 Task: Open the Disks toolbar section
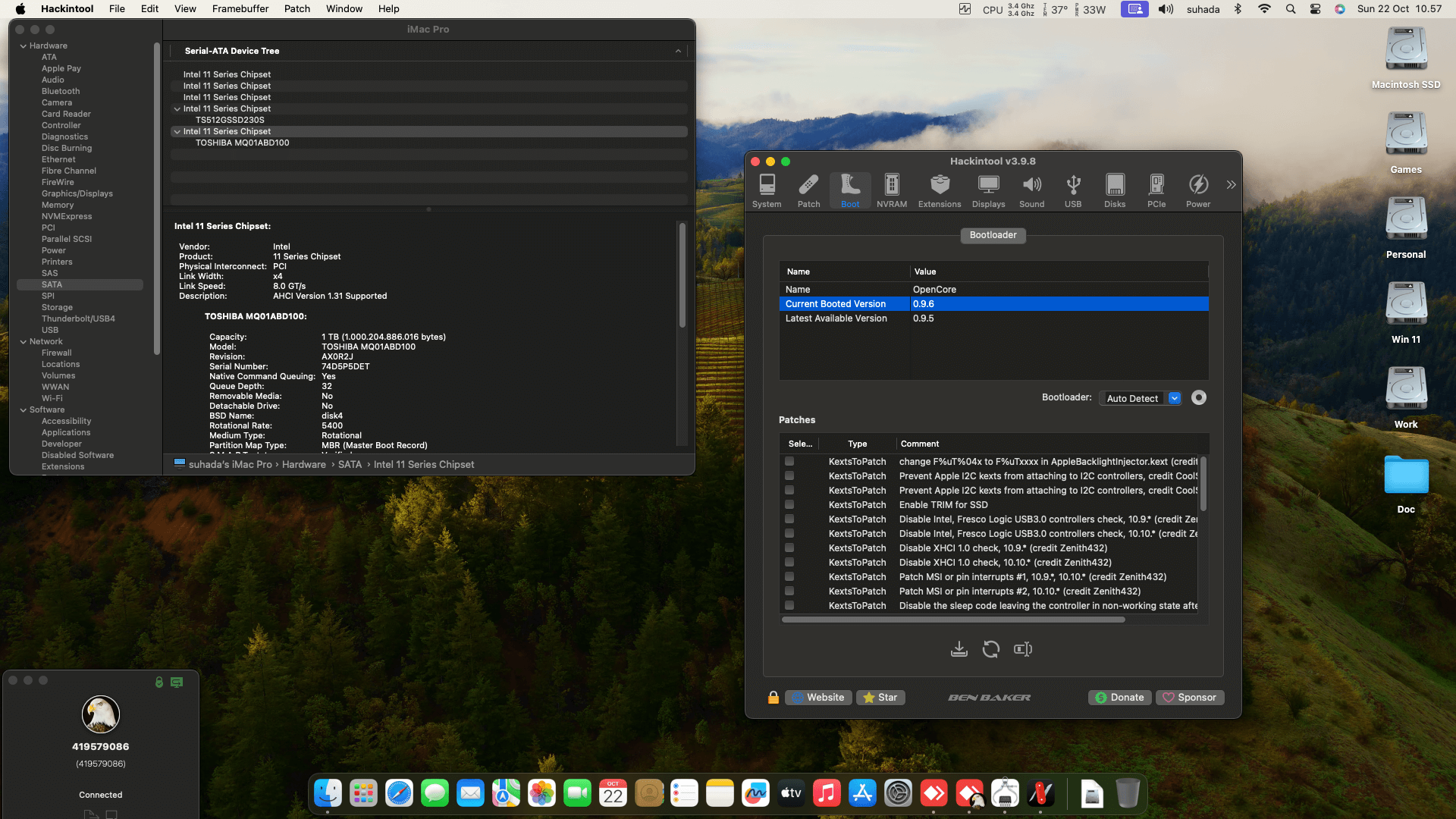click(1114, 190)
